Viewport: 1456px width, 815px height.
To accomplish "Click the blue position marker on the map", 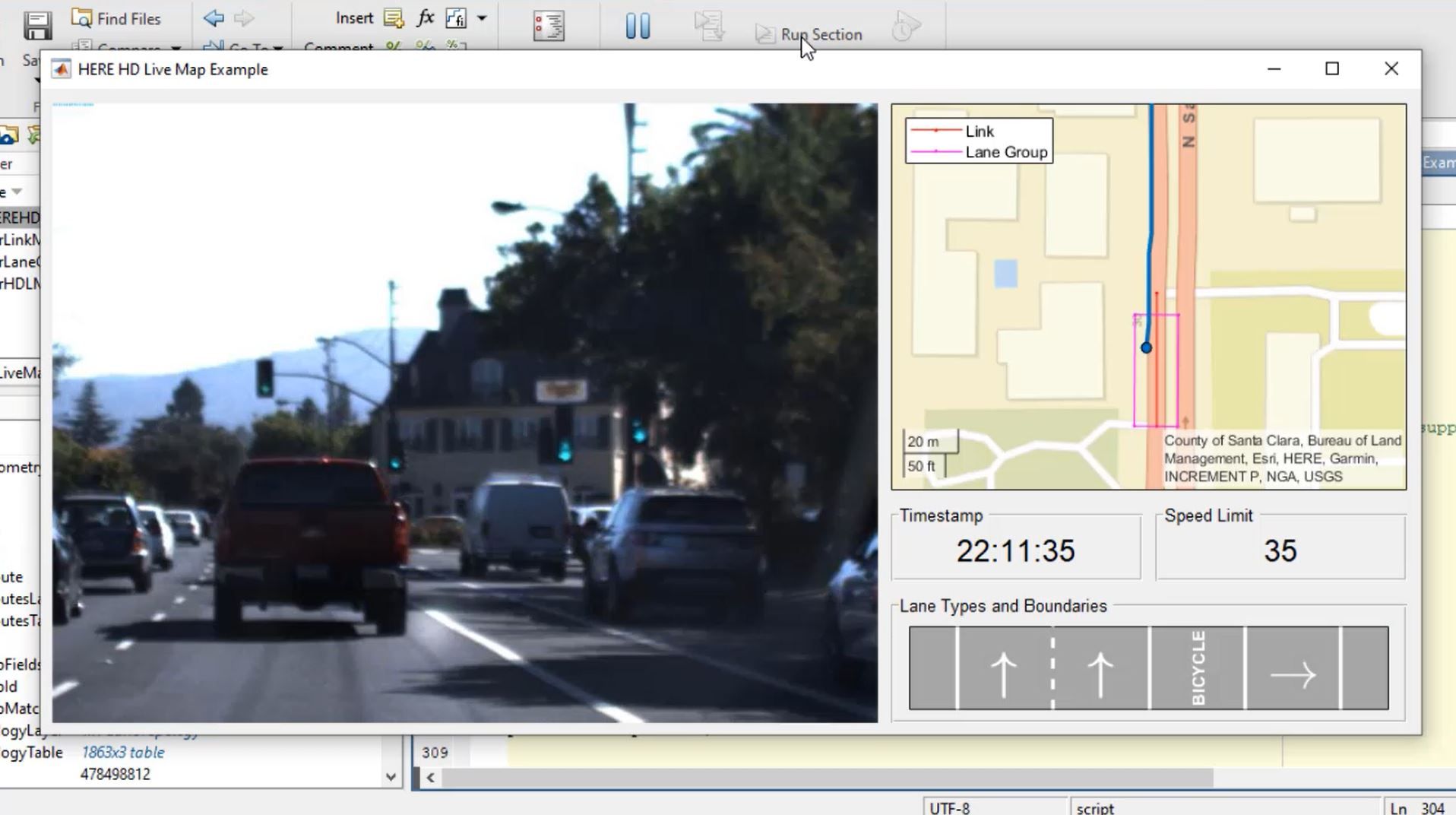I will tap(1146, 348).
